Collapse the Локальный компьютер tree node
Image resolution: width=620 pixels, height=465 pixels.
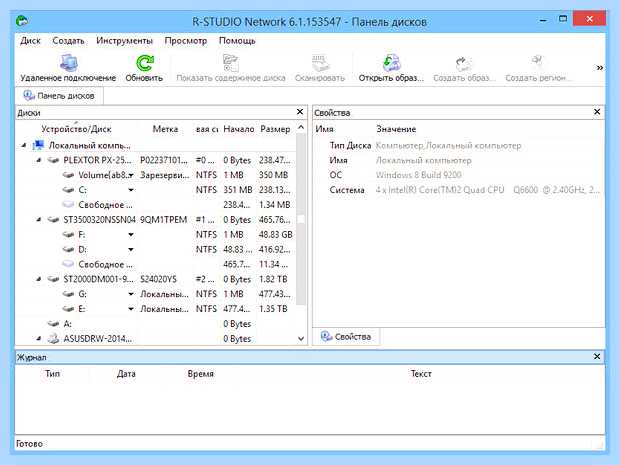coord(24,146)
